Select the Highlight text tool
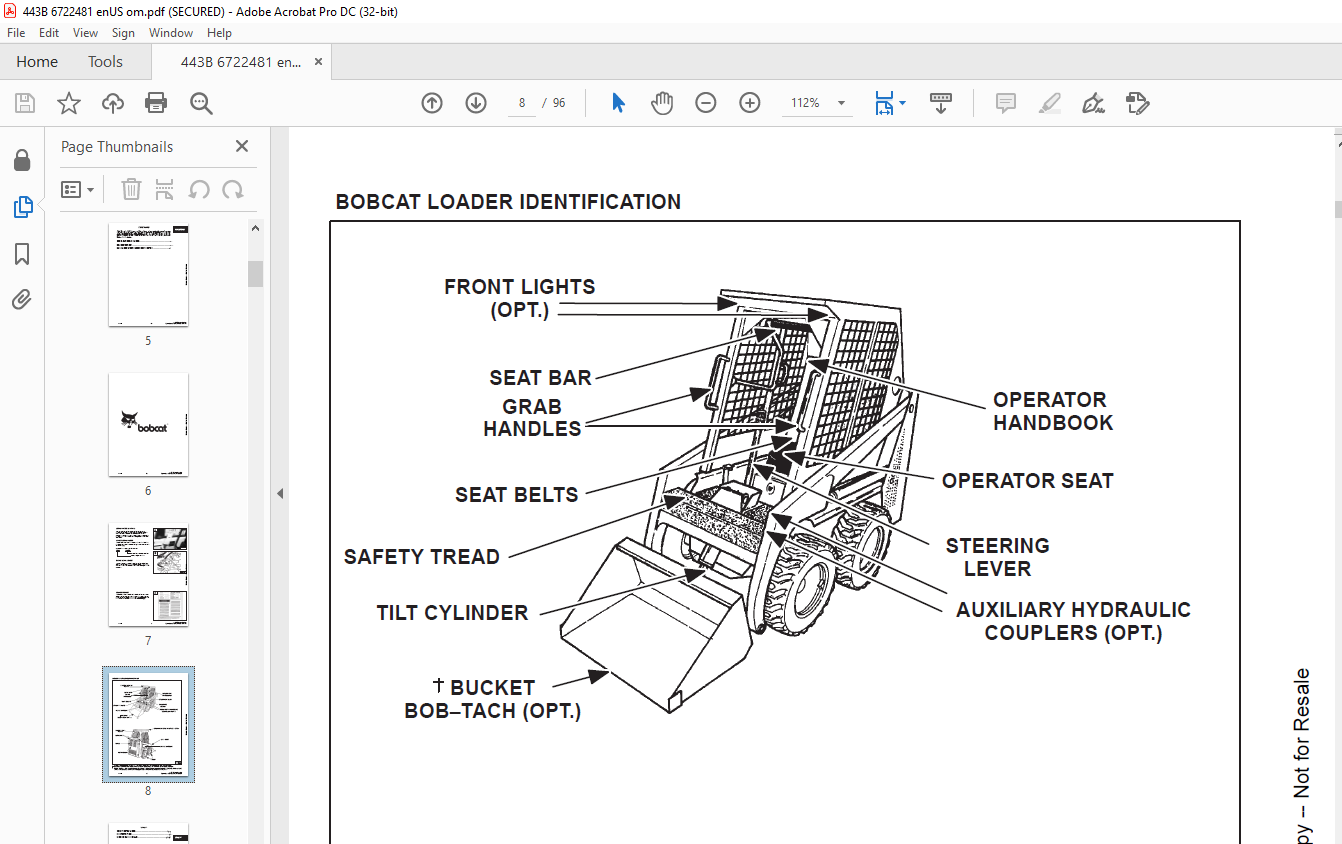 1050,103
